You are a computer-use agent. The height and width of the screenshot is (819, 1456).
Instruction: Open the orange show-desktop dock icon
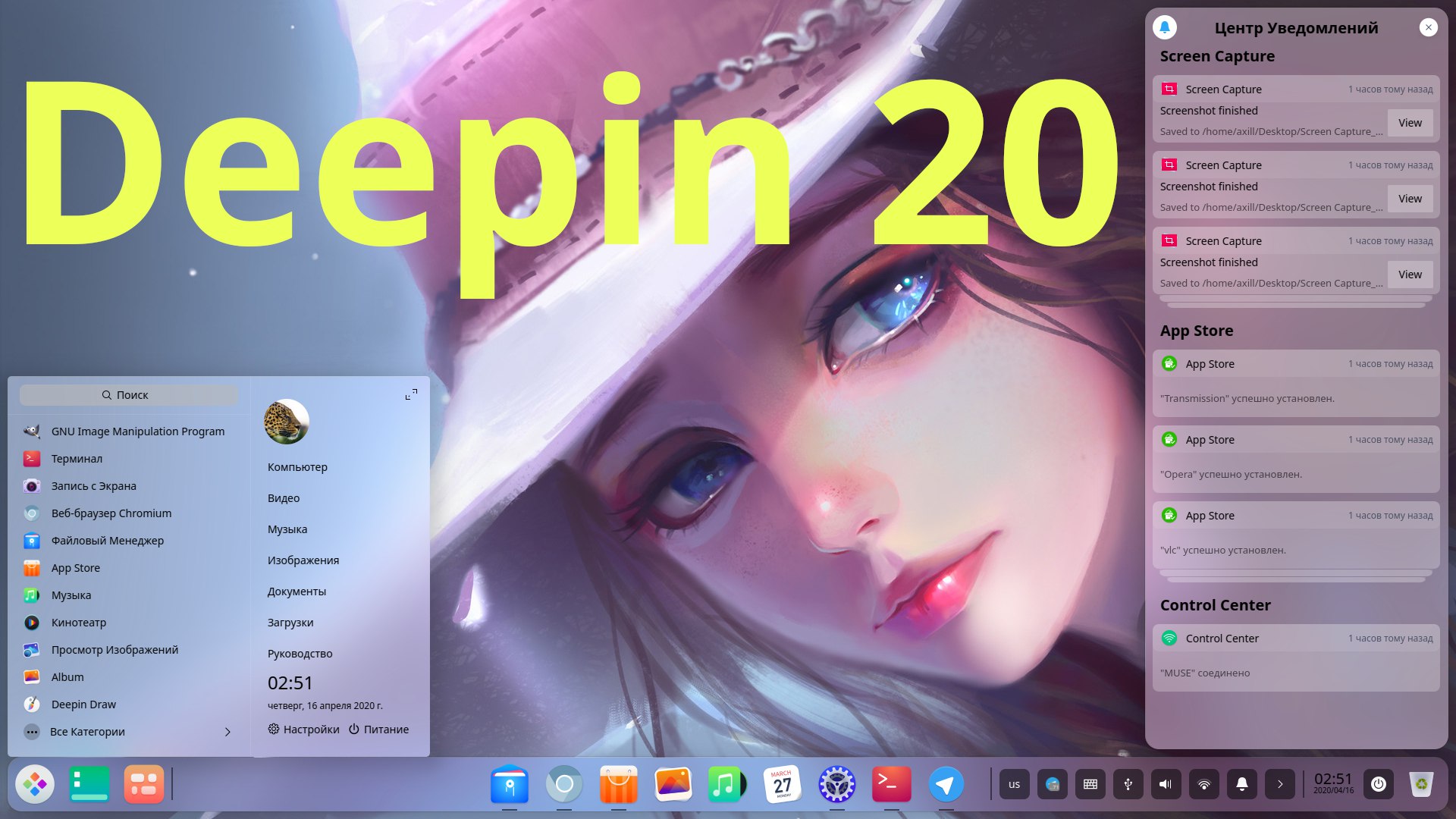coord(144,784)
